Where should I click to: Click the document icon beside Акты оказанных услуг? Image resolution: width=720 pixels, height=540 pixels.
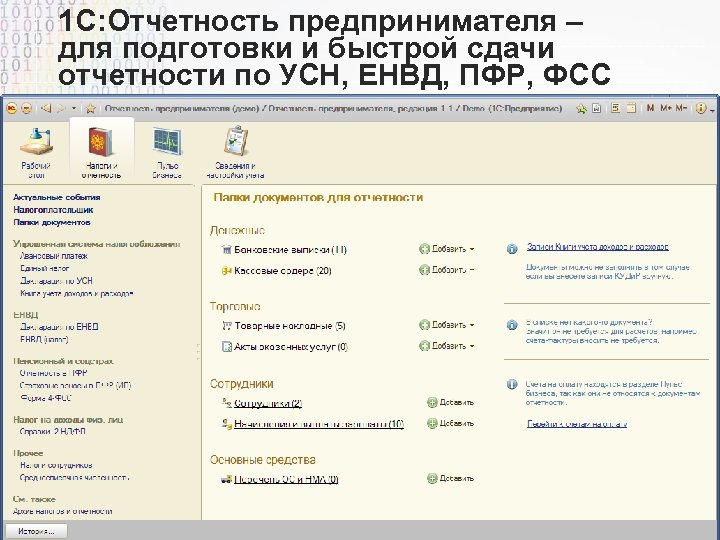coord(226,347)
